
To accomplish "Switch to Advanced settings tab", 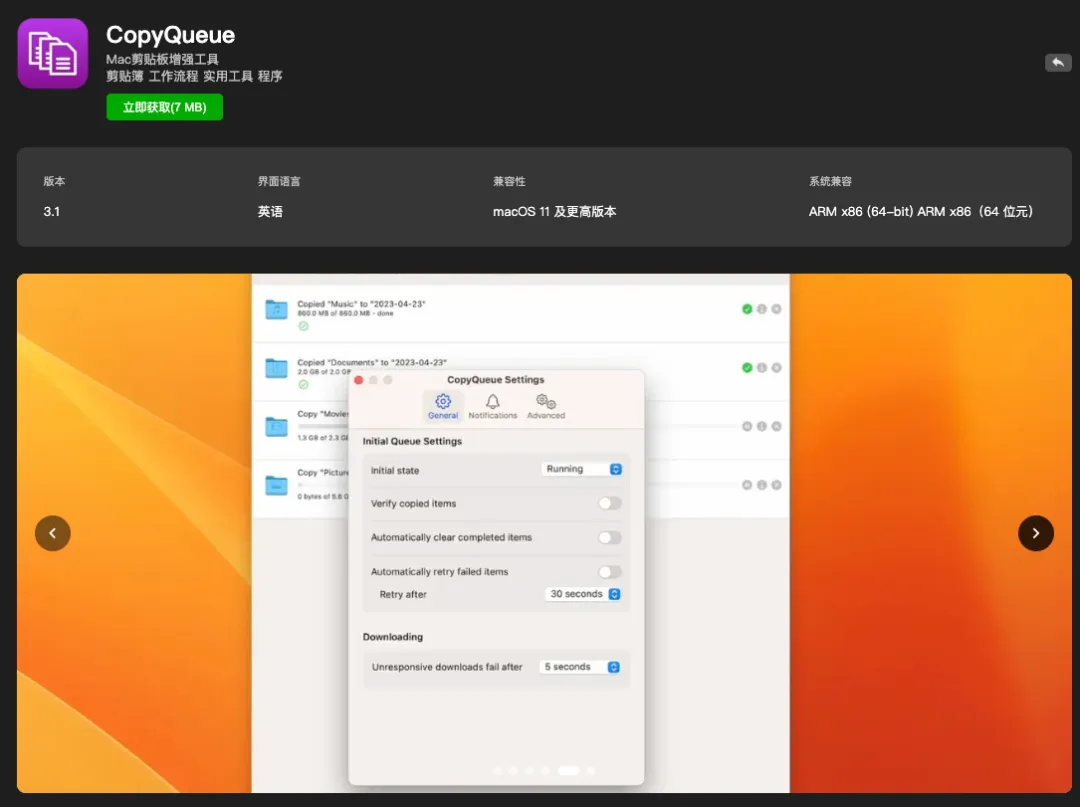I will [546, 406].
